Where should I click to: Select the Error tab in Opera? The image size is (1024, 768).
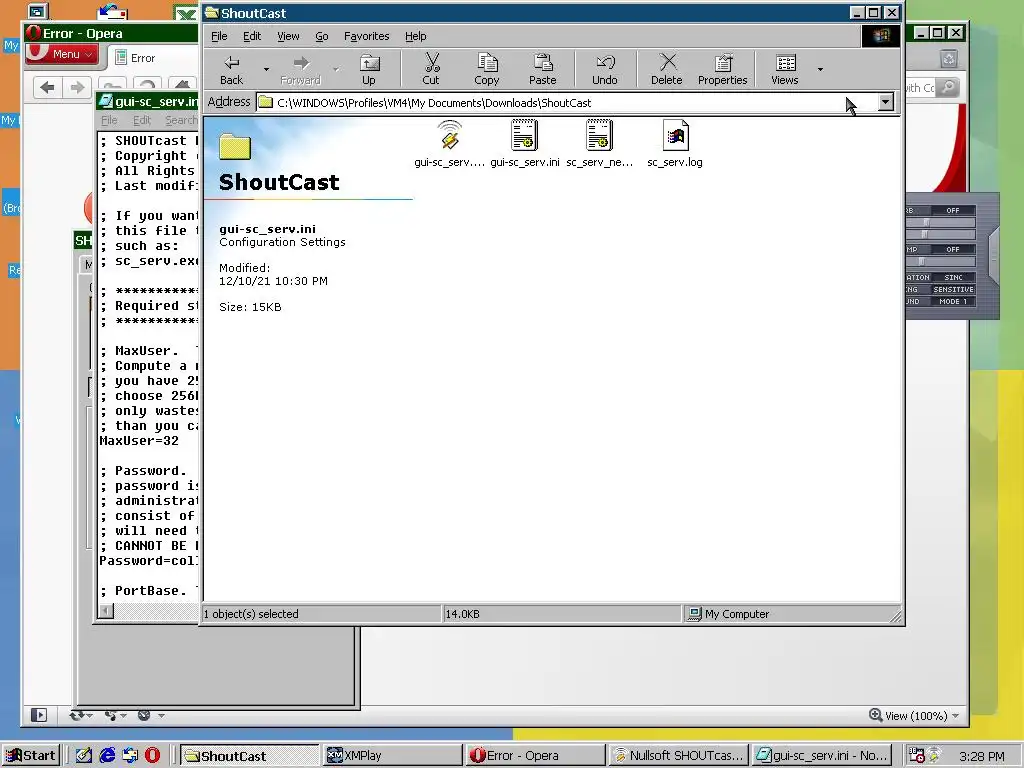(150, 58)
